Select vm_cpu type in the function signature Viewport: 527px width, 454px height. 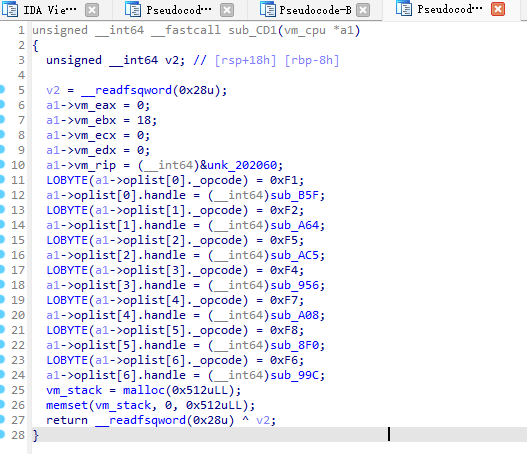point(305,31)
